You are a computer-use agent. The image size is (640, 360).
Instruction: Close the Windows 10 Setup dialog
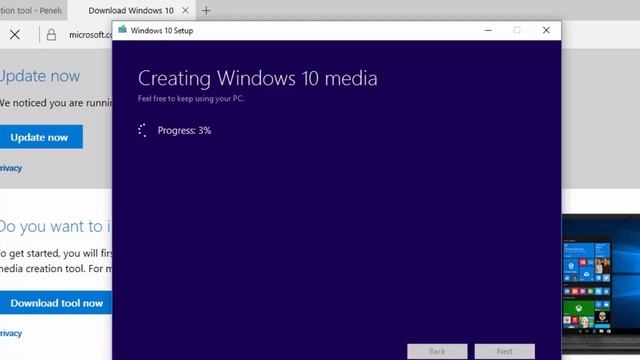[546, 30]
